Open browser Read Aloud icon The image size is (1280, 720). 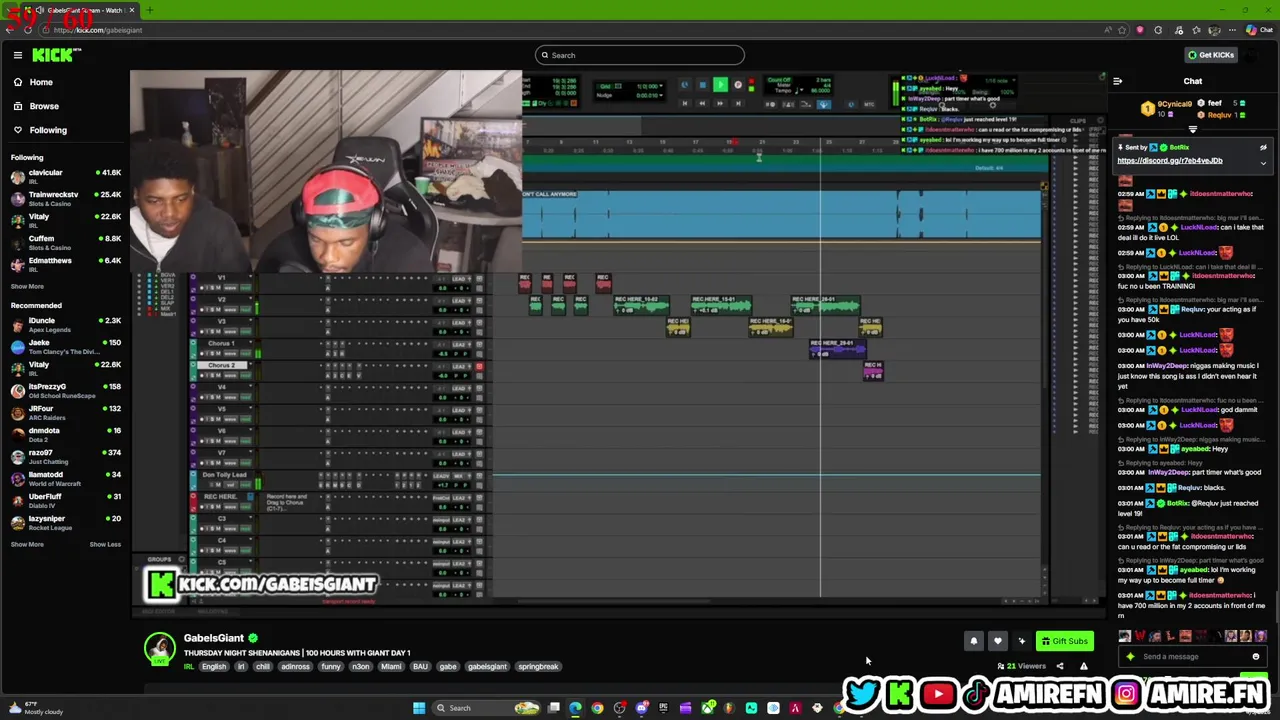point(1107,30)
